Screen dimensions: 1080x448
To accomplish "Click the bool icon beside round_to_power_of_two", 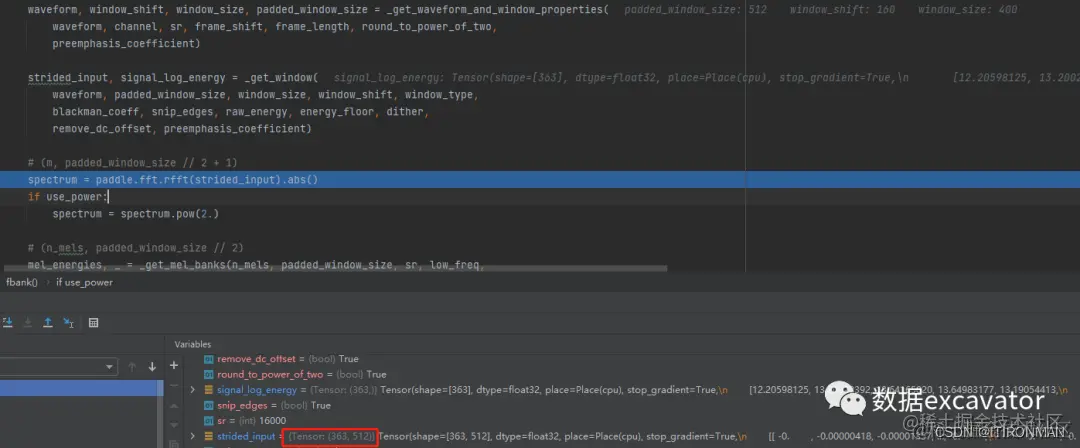I will (209, 374).
